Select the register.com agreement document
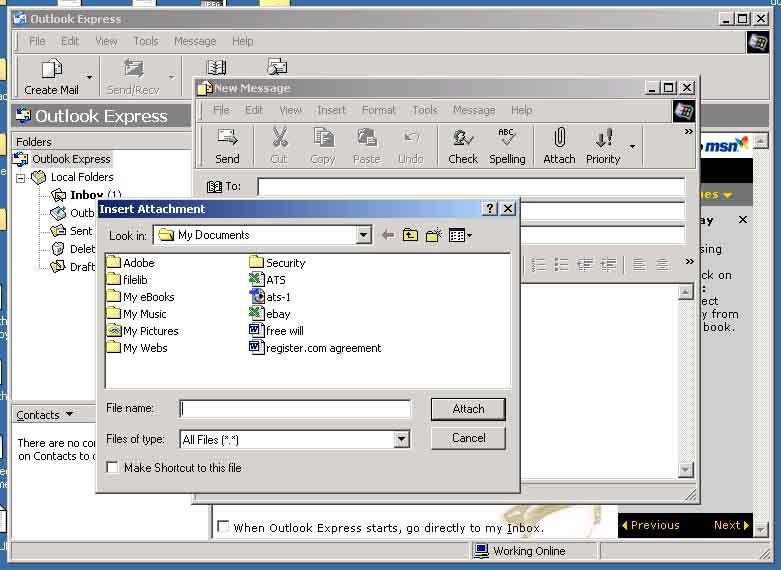 pos(315,347)
